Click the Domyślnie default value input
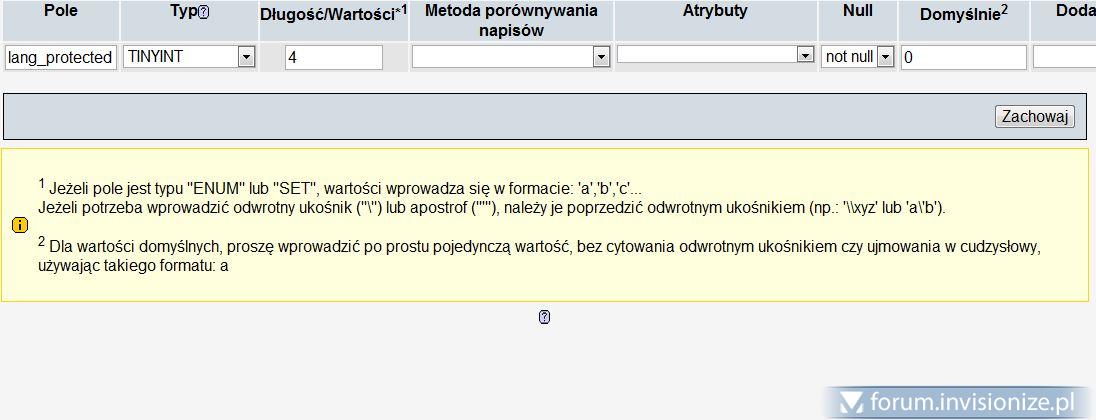The height and width of the screenshot is (420, 1096). click(963, 57)
